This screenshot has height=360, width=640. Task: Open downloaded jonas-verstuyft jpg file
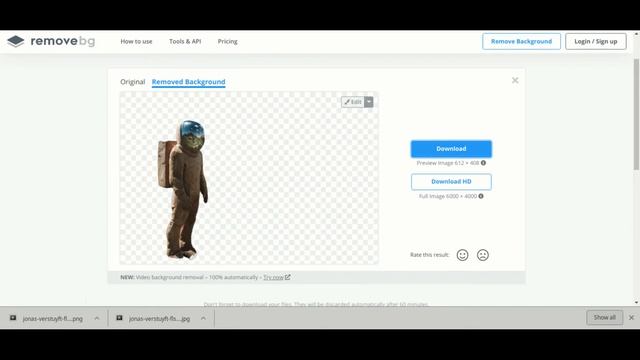coord(159,318)
